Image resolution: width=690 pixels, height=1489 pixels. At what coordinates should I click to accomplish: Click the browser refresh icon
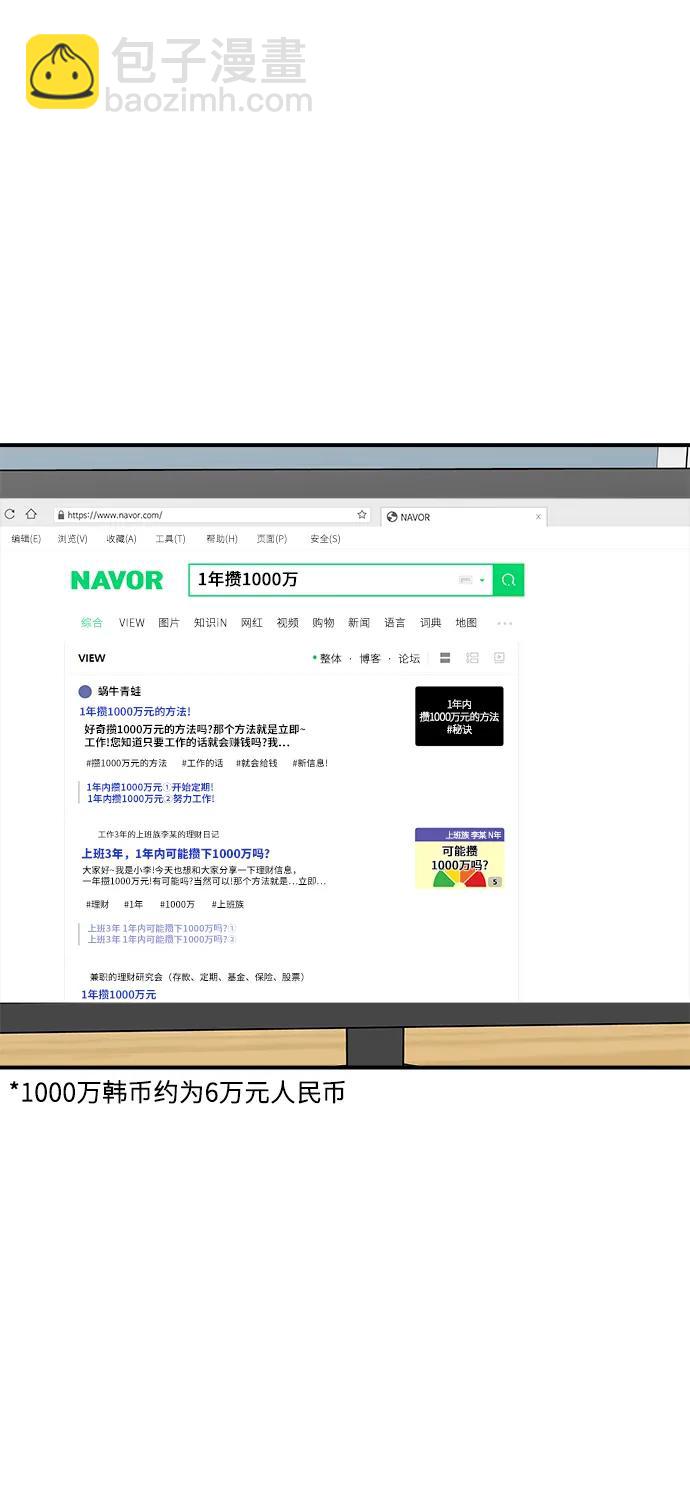point(10,514)
